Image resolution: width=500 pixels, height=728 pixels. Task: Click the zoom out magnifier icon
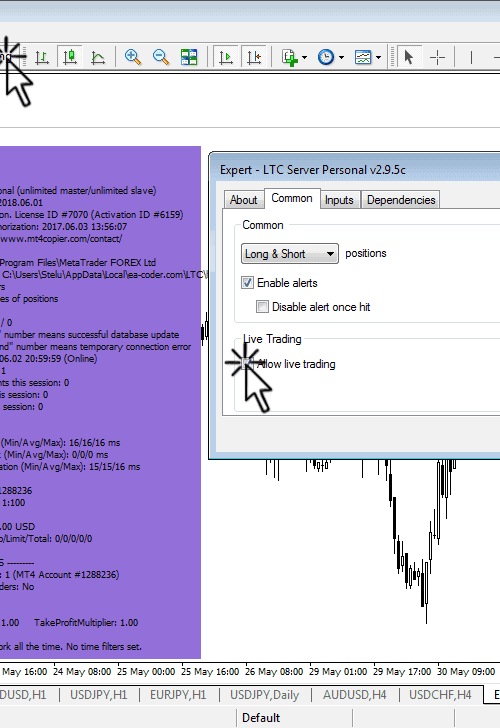pyautogui.click(x=161, y=57)
